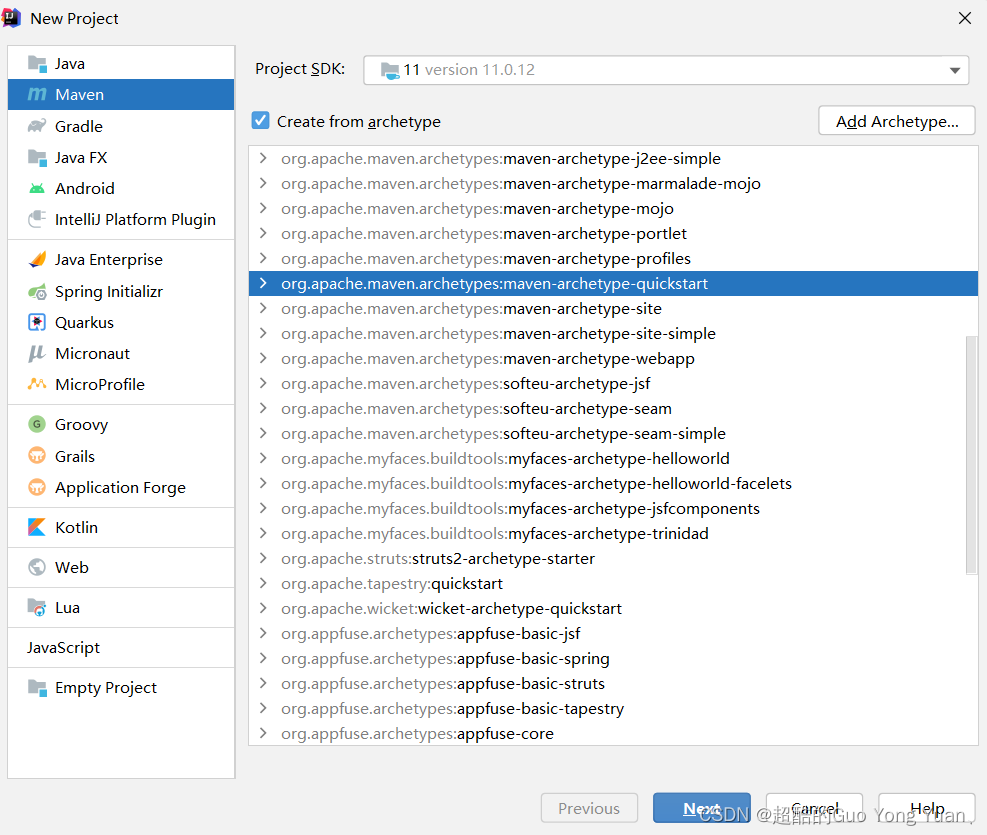
Task: Click the Android robot icon
Action: [x=37, y=188]
